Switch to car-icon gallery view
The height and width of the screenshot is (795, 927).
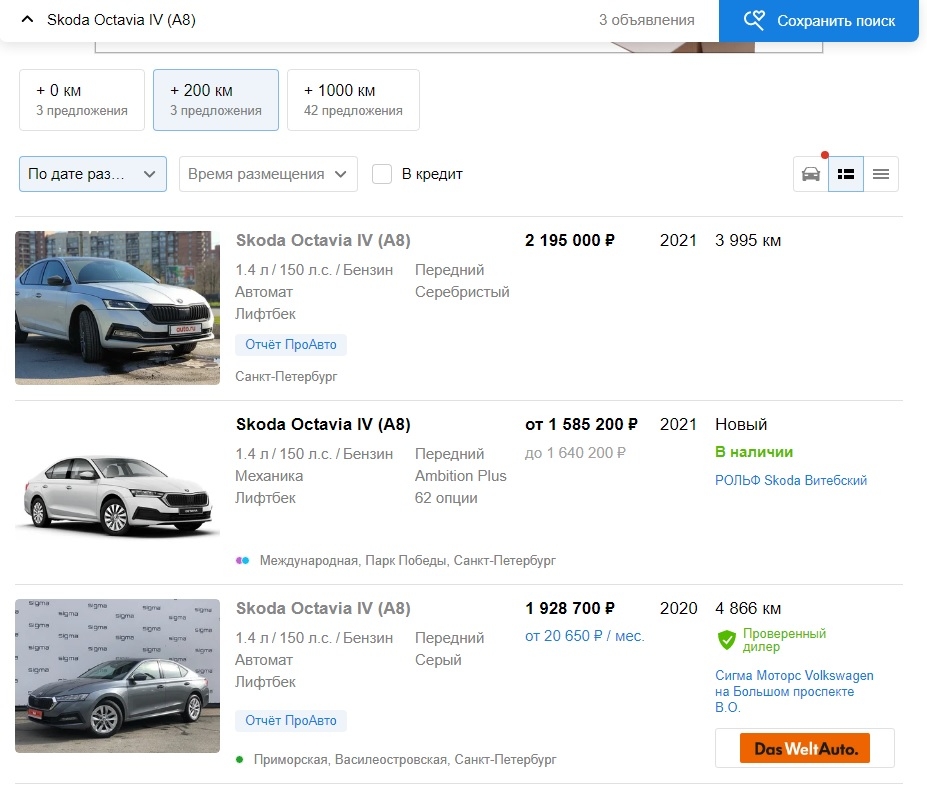click(x=811, y=174)
